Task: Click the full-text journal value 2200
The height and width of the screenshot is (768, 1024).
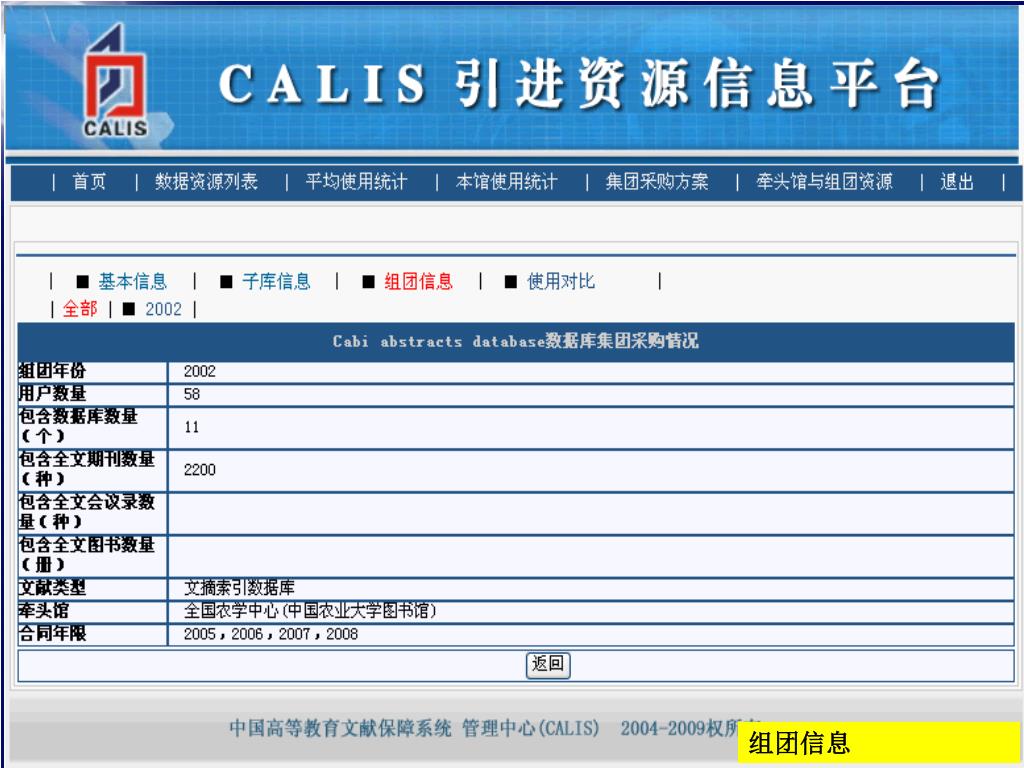Action: pyautogui.click(x=199, y=470)
